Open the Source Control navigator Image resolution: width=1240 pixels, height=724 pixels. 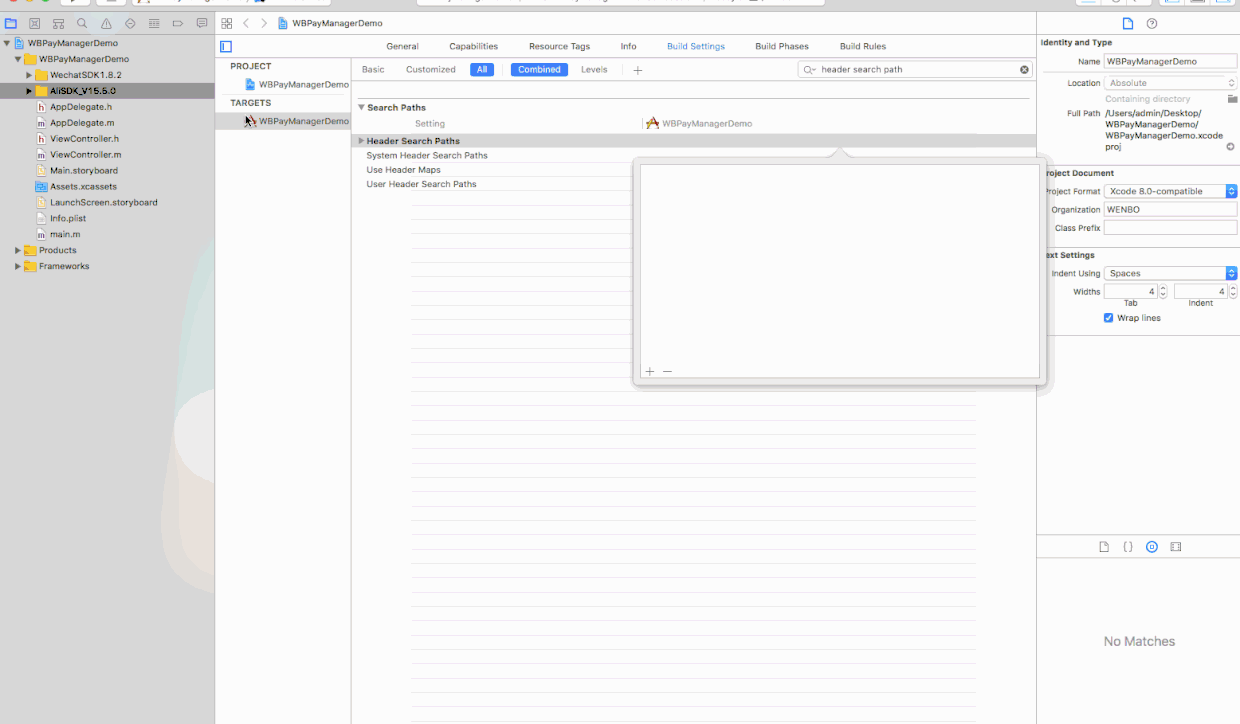[35, 22]
